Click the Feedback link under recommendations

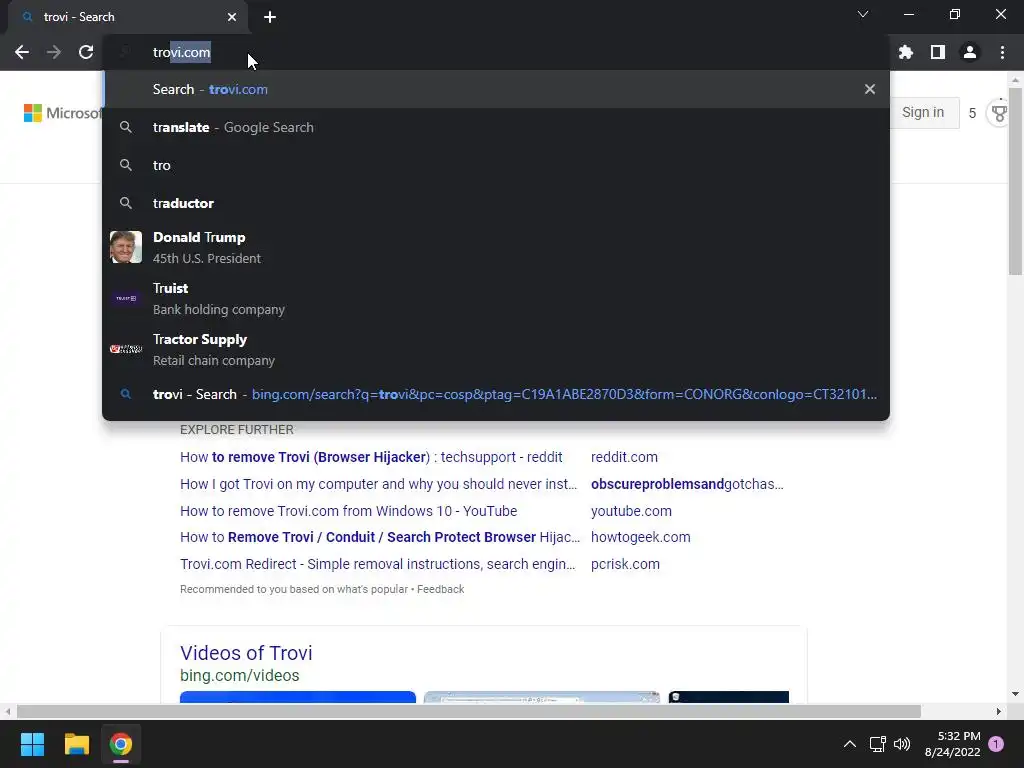pyautogui.click(x=441, y=589)
